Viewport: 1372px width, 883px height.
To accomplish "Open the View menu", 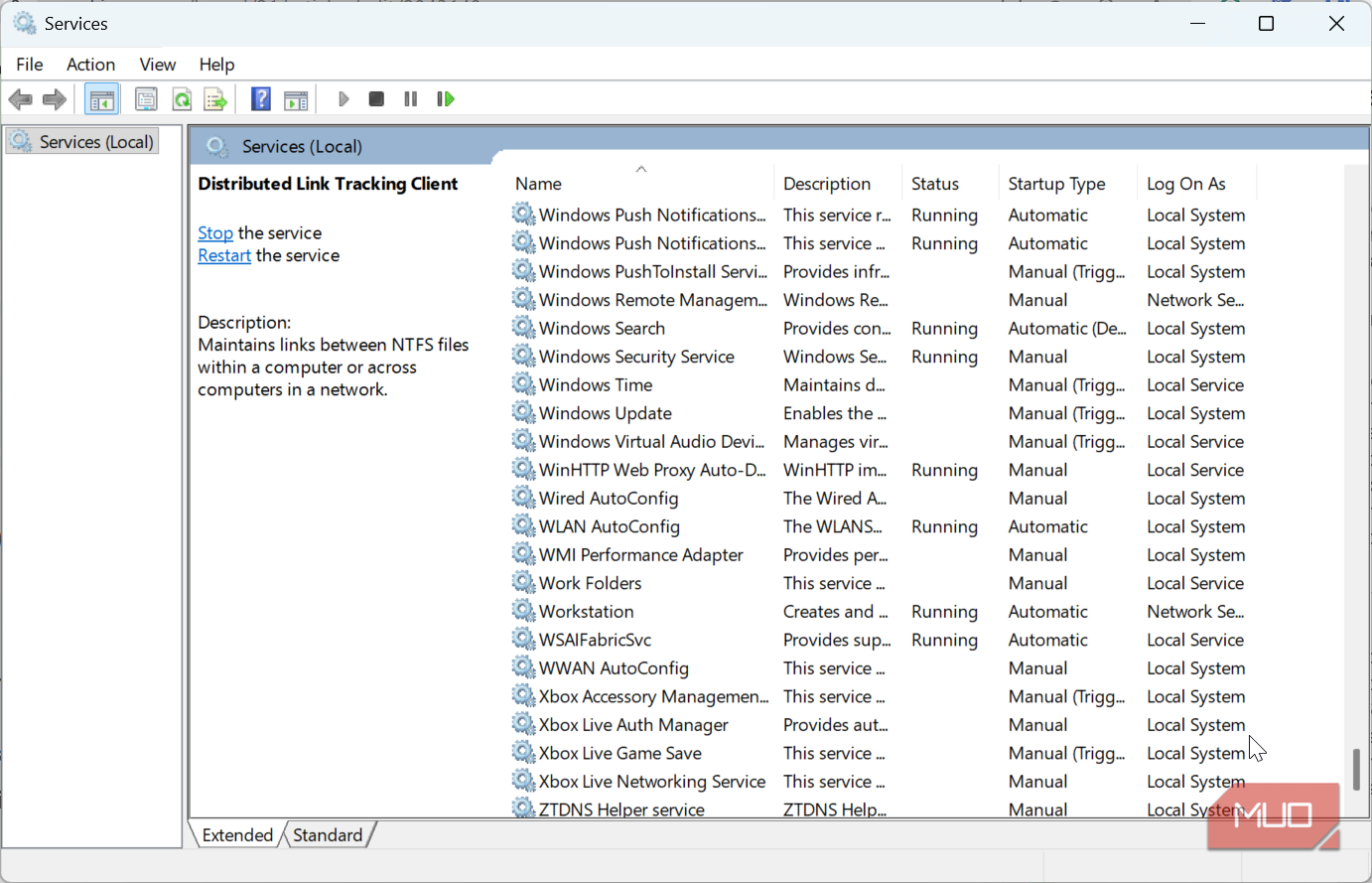I will pyautogui.click(x=158, y=64).
